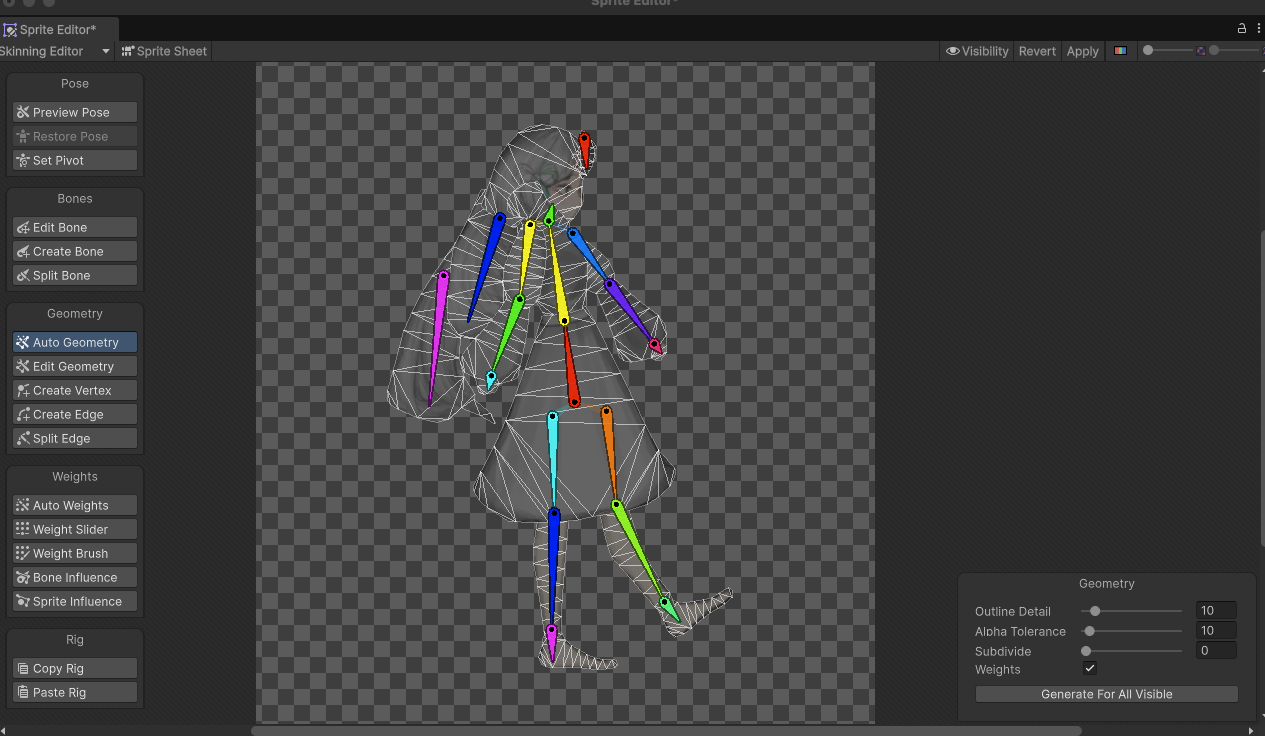Image resolution: width=1265 pixels, height=736 pixels.
Task: Pick the Weight Brush tool
Action: click(75, 553)
